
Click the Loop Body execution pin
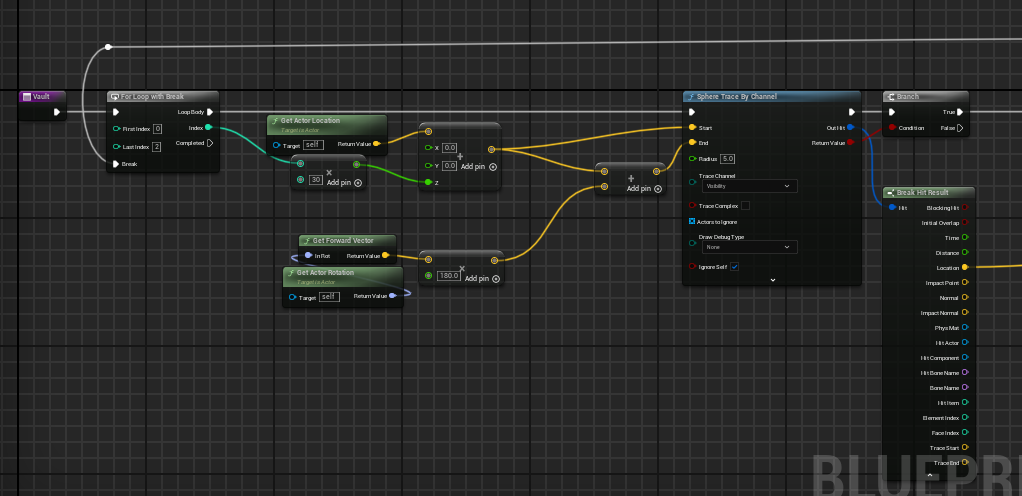coord(209,112)
